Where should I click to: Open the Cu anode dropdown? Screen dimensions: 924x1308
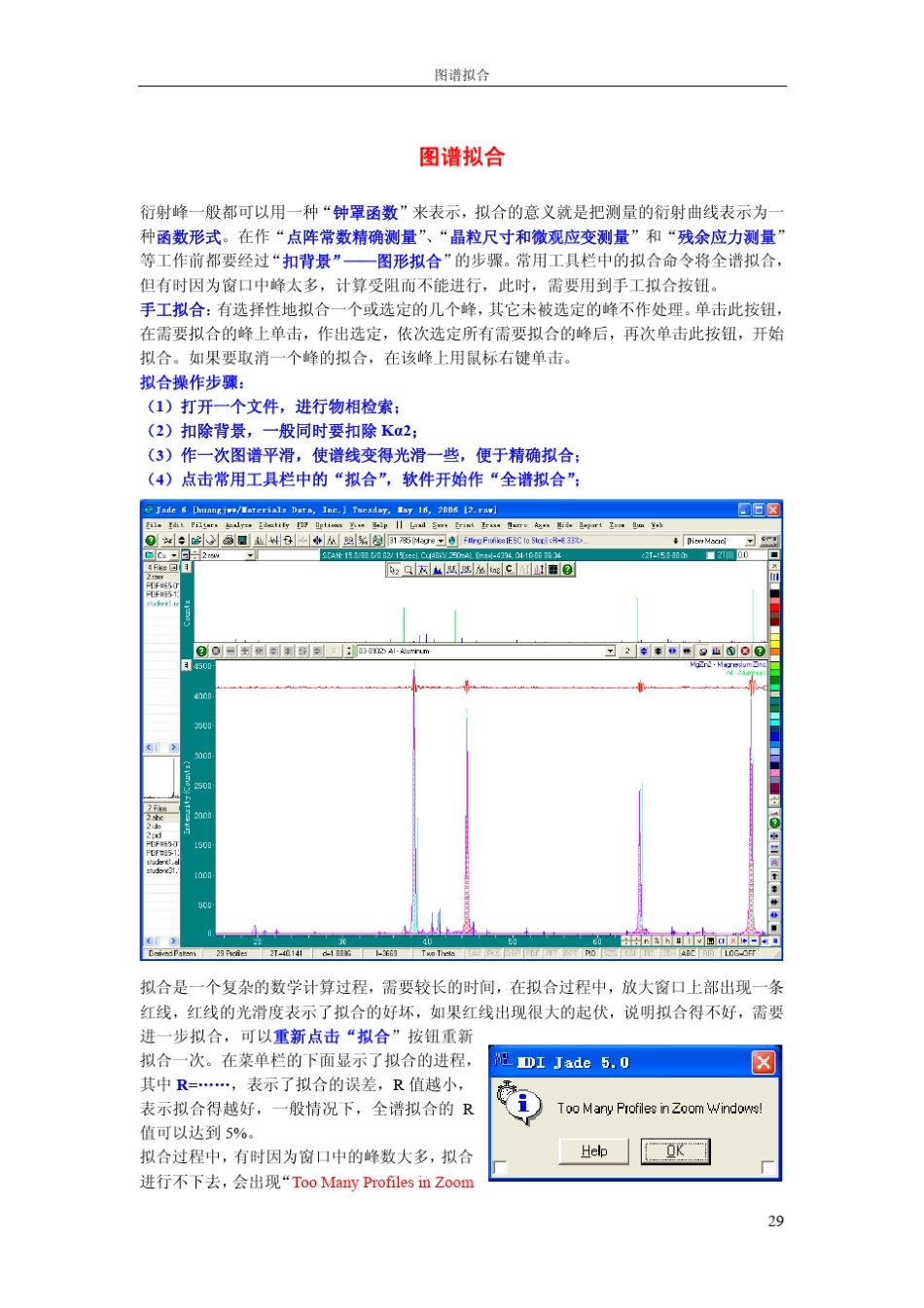[x=174, y=555]
